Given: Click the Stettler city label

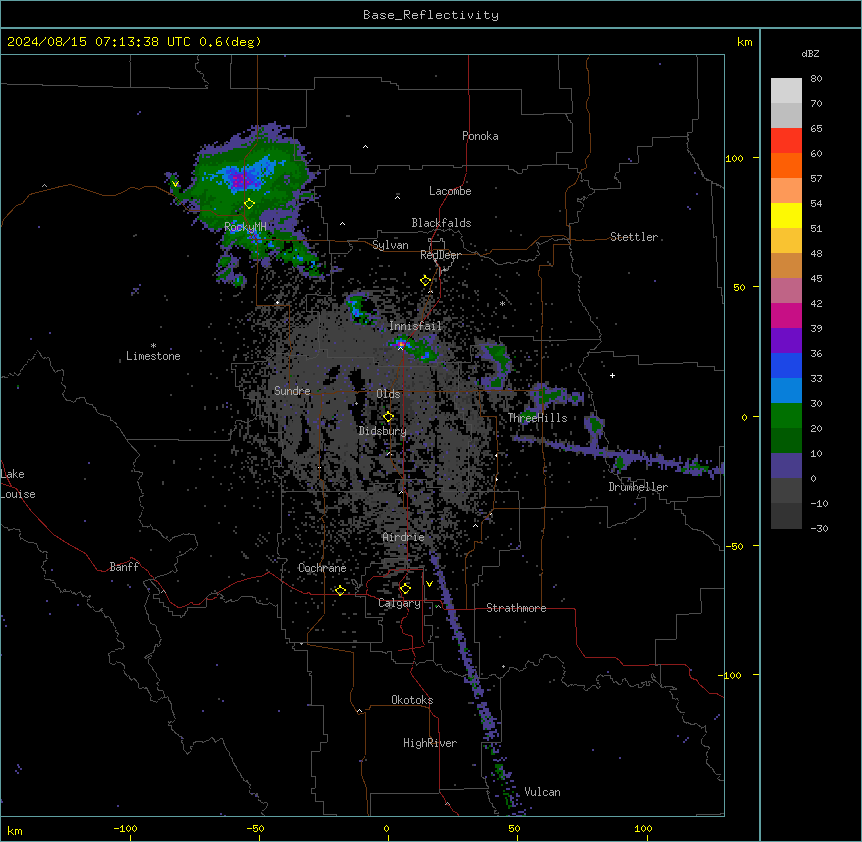Looking at the screenshot, I should (634, 237).
